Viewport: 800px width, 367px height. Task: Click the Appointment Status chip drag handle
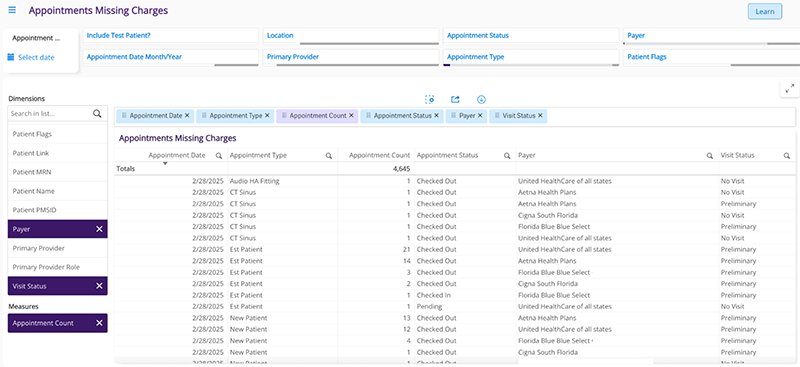pos(368,116)
